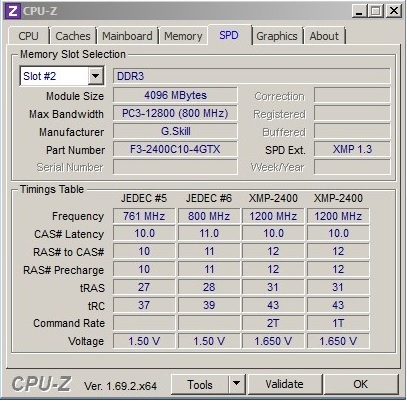Click the Command Rate label
This screenshot has width=407, height=401.
pyautogui.click(x=69, y=323)
